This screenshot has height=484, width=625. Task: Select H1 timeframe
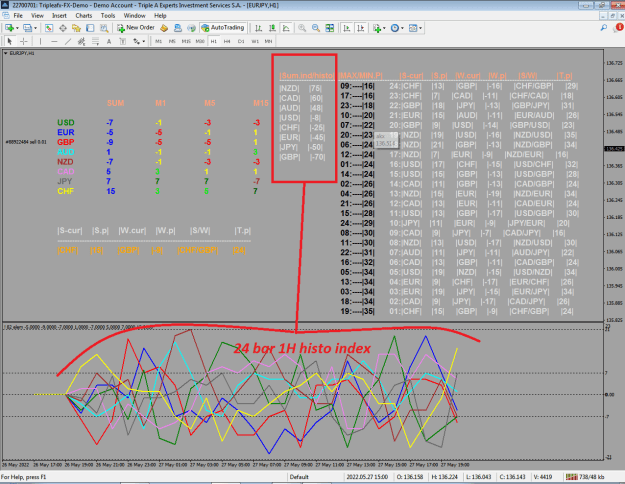coord(214,41)
